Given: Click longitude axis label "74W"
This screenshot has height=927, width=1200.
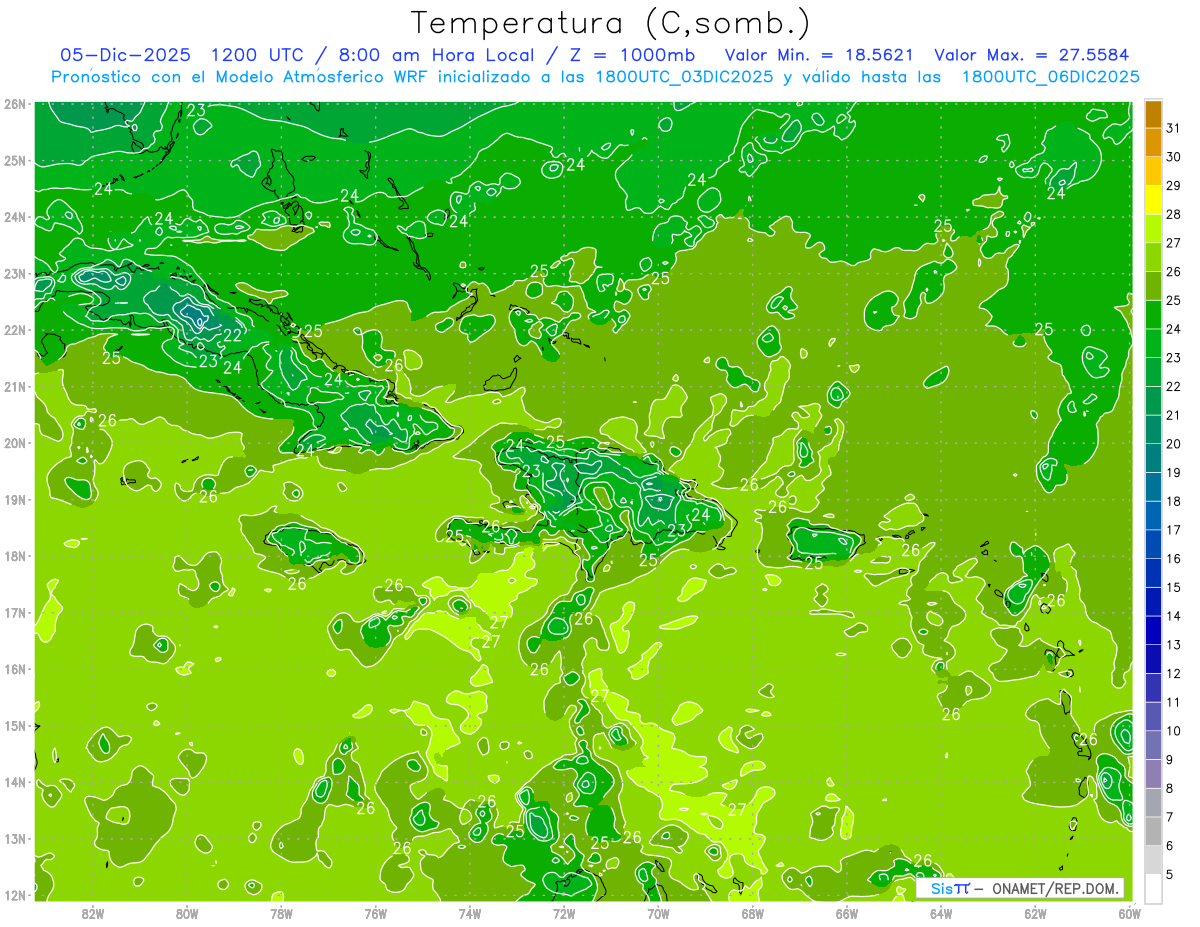Looking at the screenshot, I should (470, 913).
